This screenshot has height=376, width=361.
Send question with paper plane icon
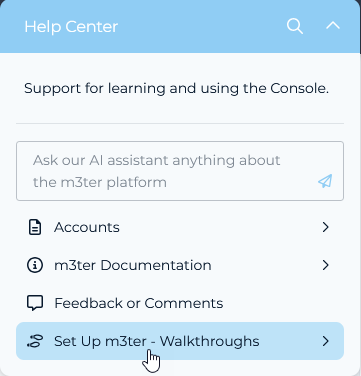pyautogui.click(x=325, y=181)
